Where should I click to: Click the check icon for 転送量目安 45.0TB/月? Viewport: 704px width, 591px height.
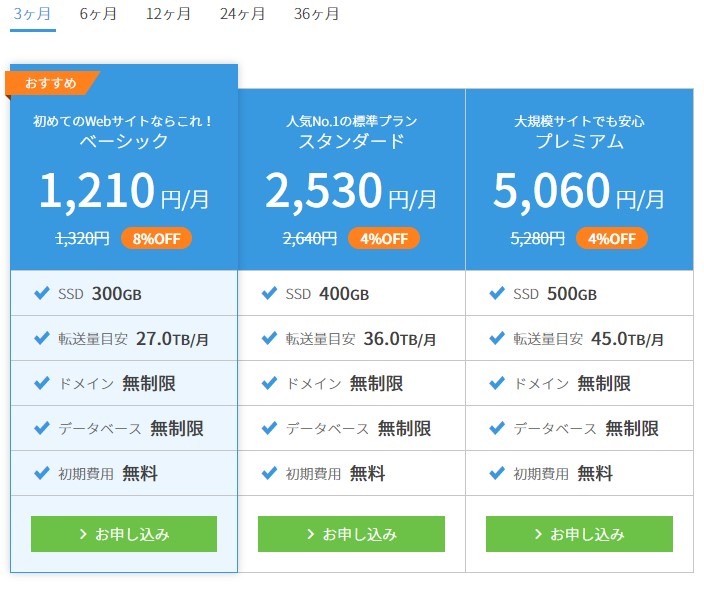(497, 338)
